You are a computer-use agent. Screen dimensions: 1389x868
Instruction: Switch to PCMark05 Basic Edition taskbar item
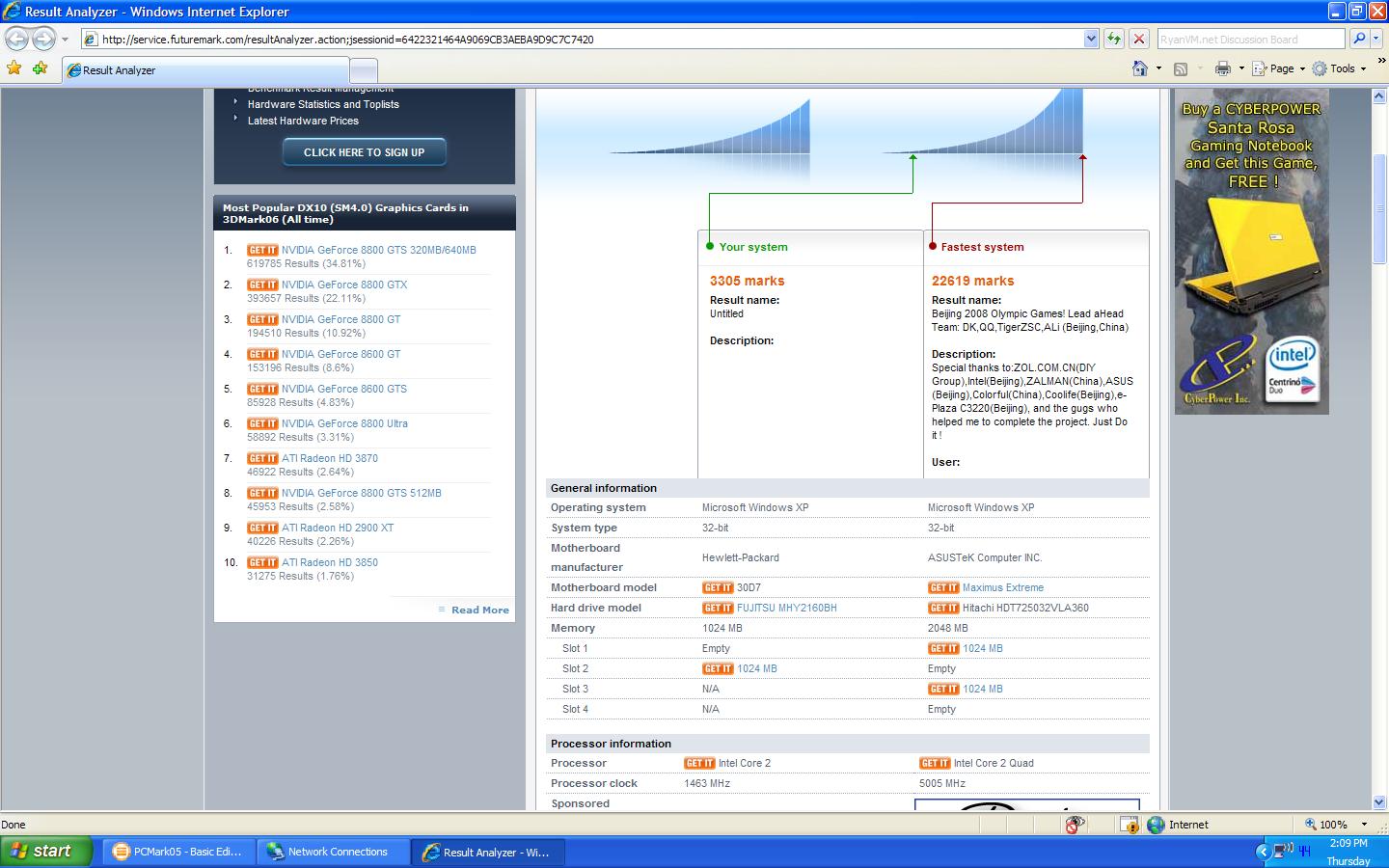point(179,852)
